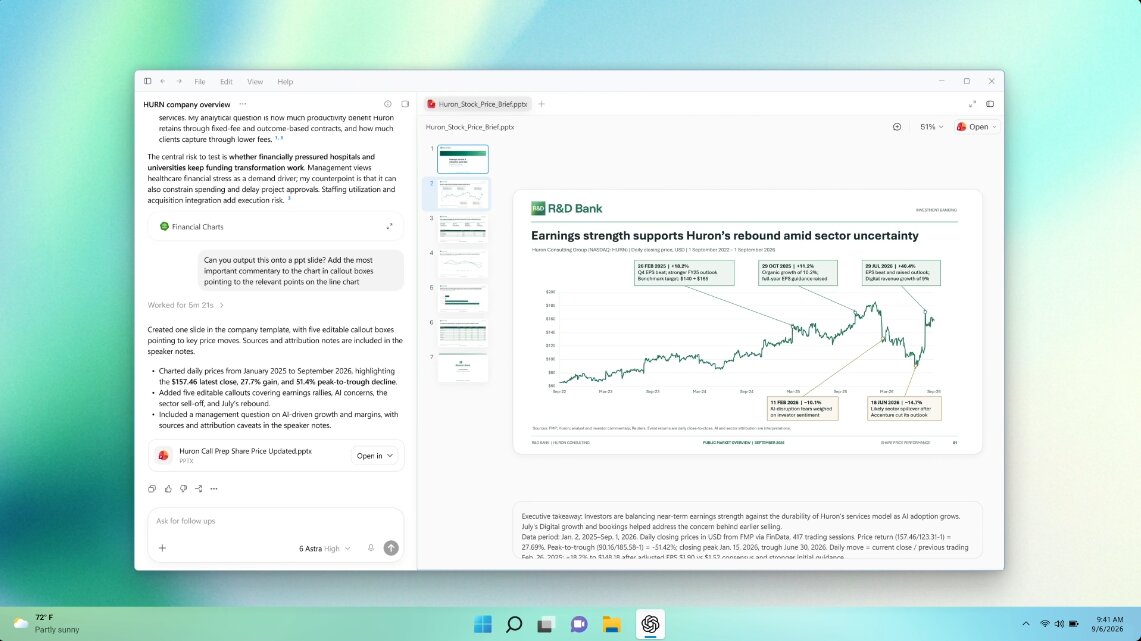Click the panel layout icon beside info

tap(405, 104)
